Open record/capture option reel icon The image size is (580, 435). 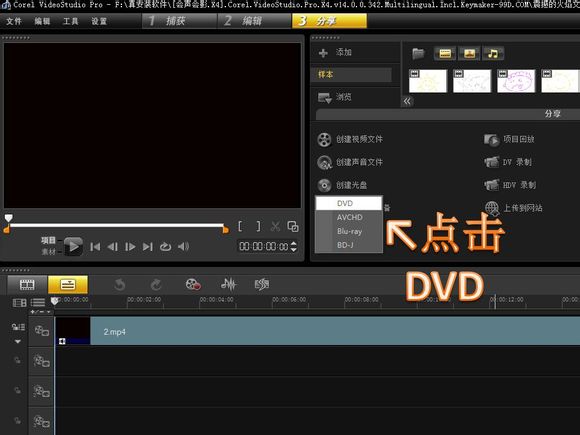(x=193, y=284)
